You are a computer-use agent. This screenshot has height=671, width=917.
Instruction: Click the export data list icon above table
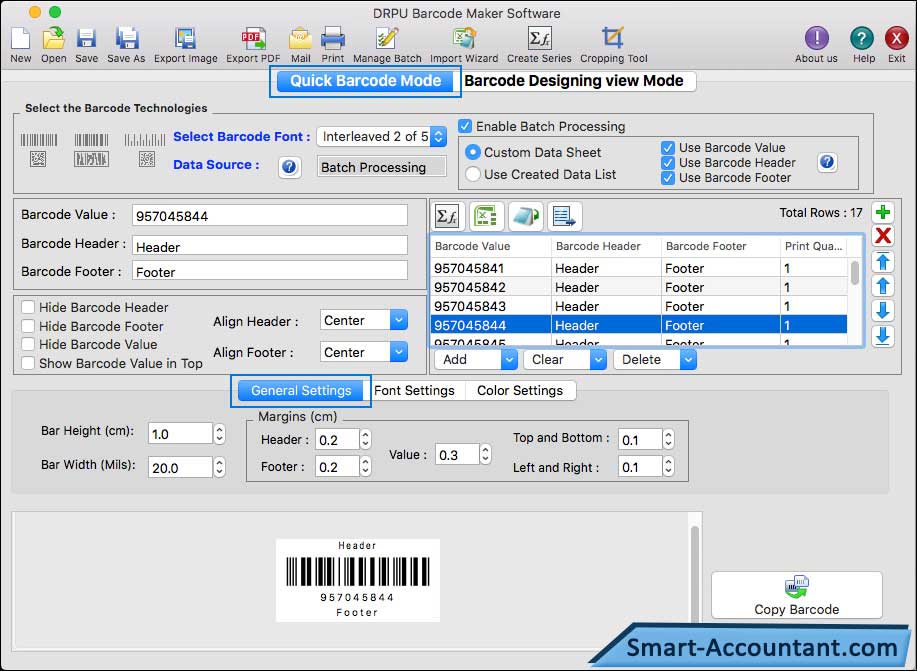pyautogui.click(x=564, y=216)
